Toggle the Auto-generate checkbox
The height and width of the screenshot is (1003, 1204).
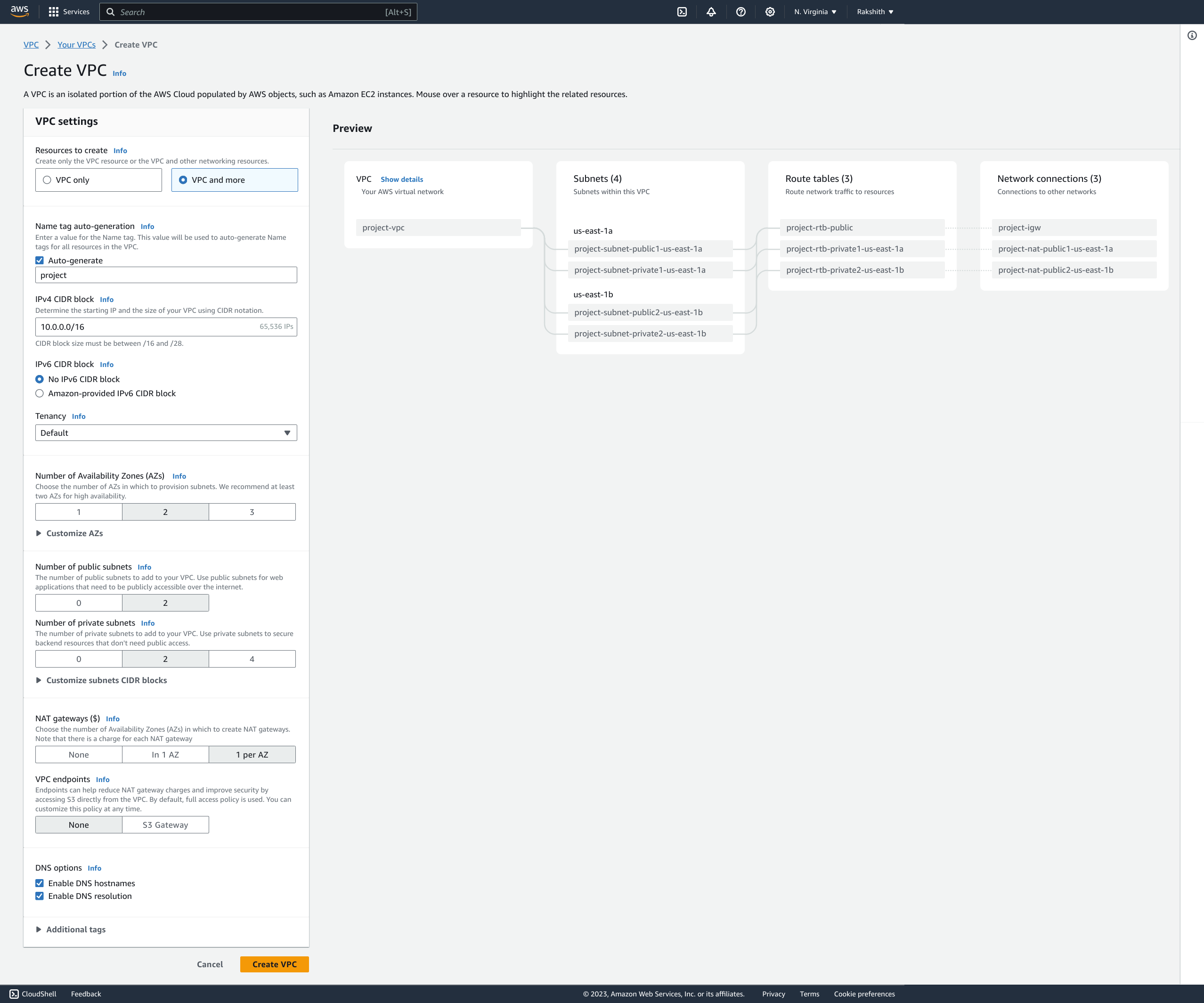point(40,261)
